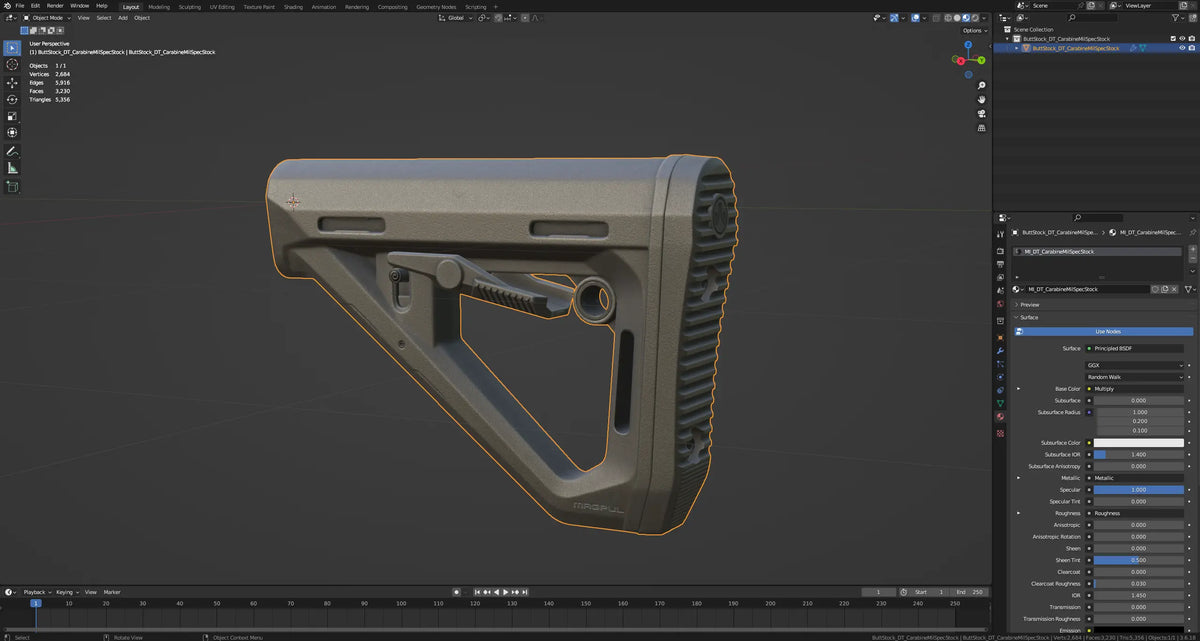Screen dimensions: 1200x641
Task: Click the Blender logo menu icon
Action: (x=6, y=6)
